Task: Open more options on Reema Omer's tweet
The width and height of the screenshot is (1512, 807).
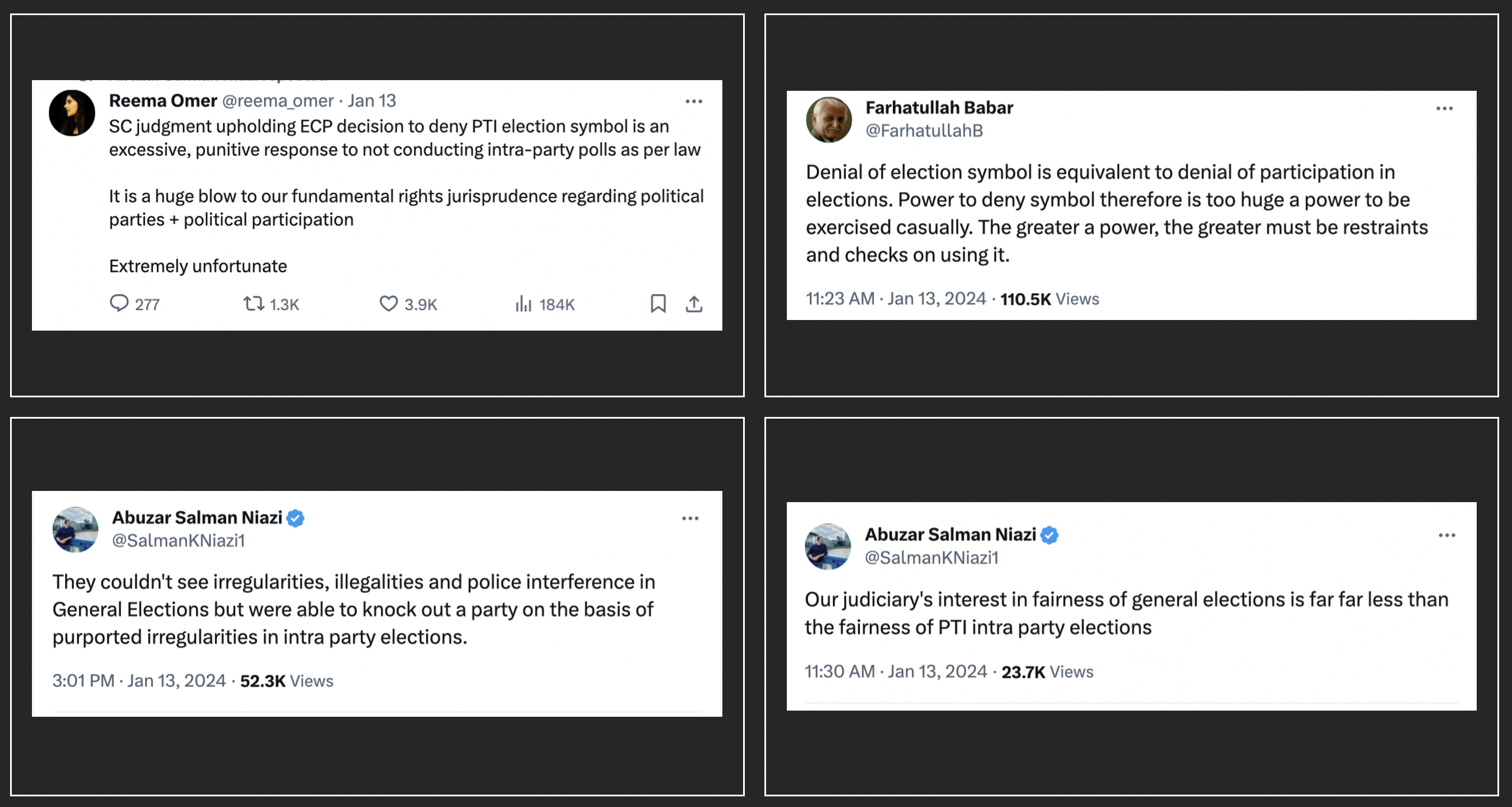Action: [x=694, y=101]
